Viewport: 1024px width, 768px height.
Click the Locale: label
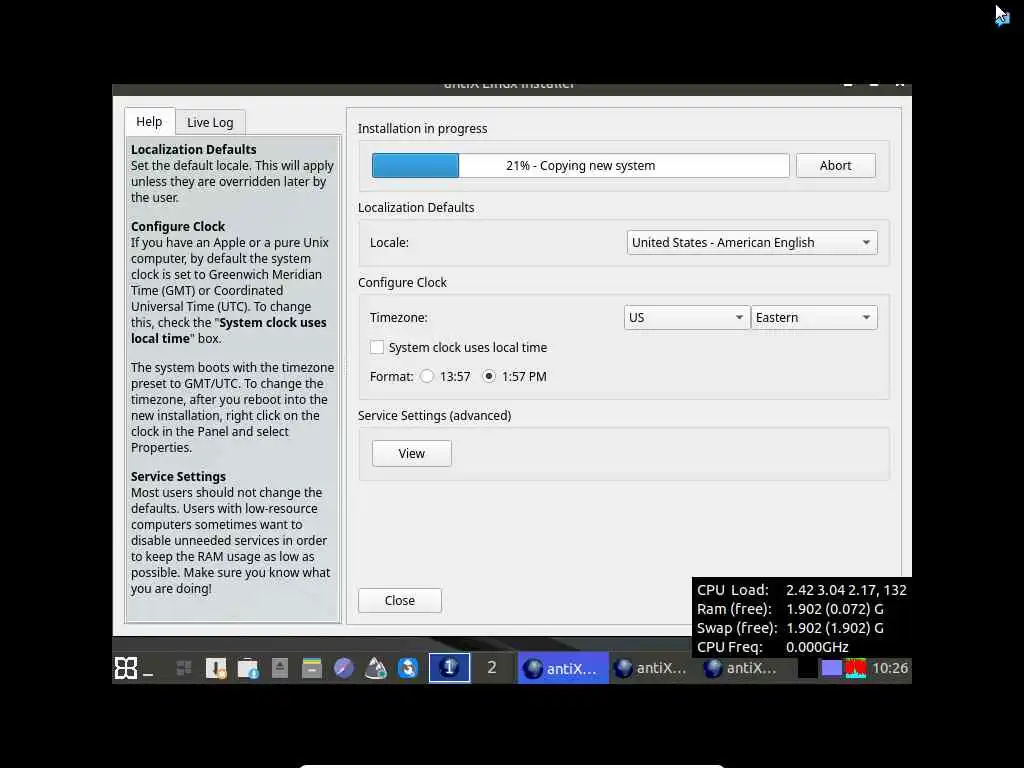tap(389, 242)
